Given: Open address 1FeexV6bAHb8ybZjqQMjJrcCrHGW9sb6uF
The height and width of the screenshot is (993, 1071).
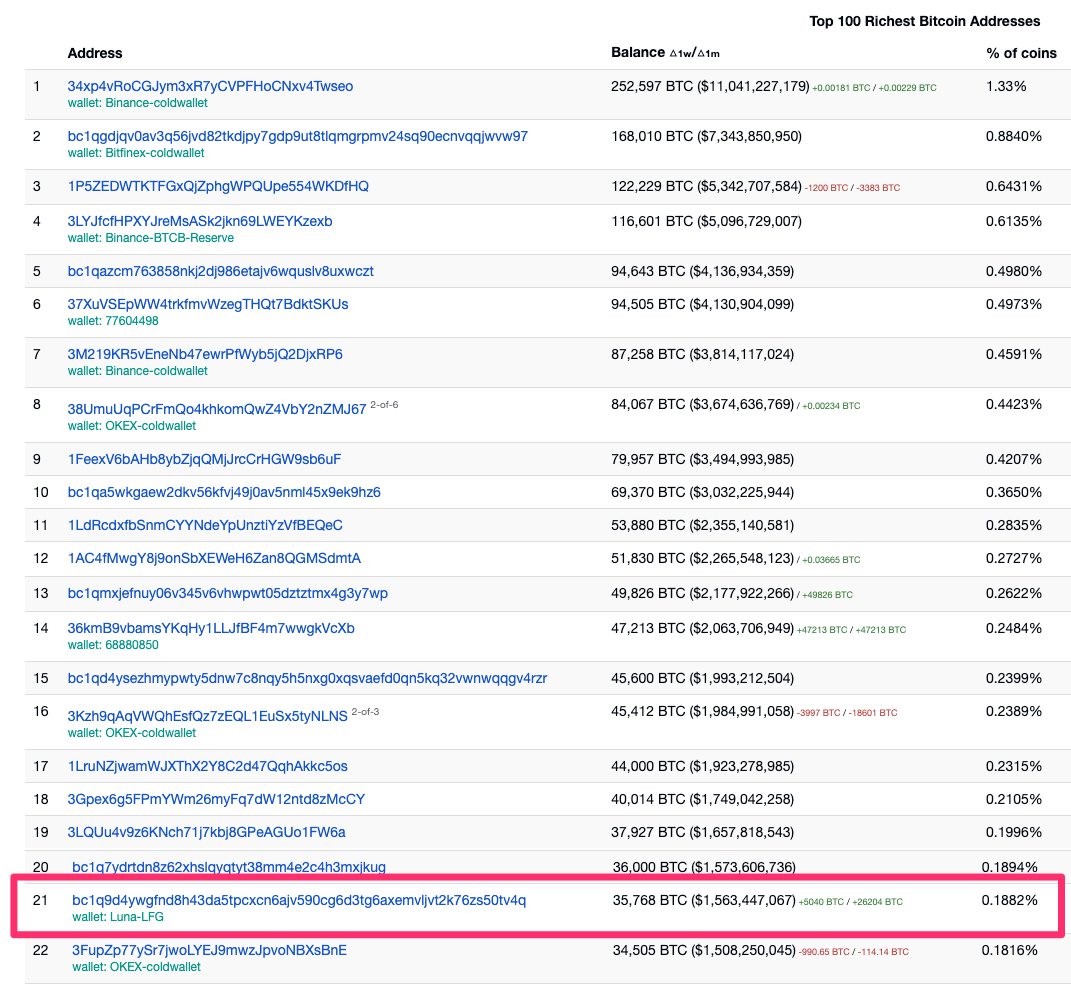Looking at the screenshot, I should point(204,459).
